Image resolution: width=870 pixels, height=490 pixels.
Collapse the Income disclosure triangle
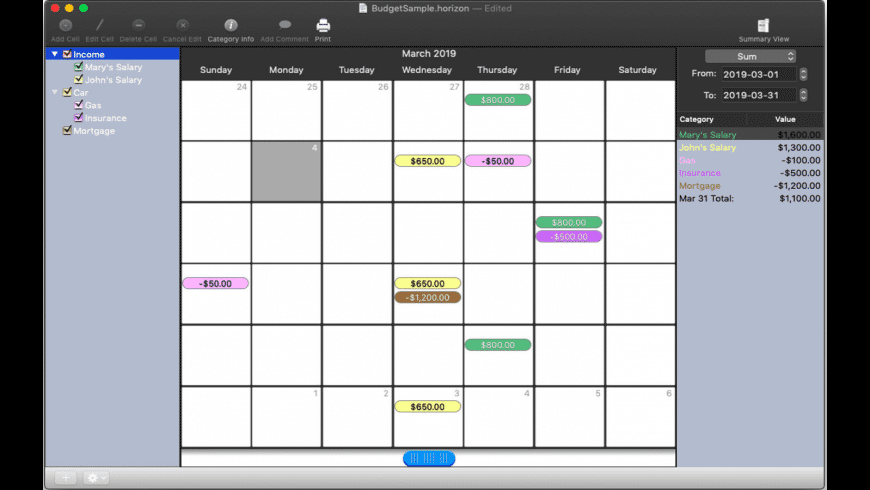tap(54, 54)
